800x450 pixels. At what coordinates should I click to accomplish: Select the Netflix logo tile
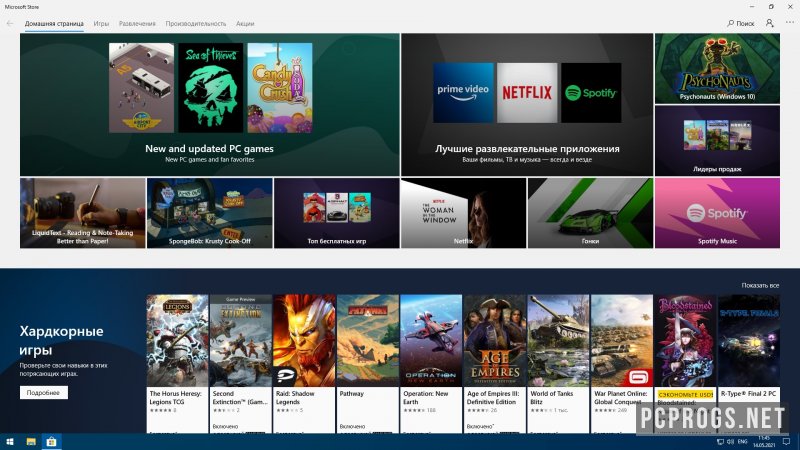(x=527, y=93)
